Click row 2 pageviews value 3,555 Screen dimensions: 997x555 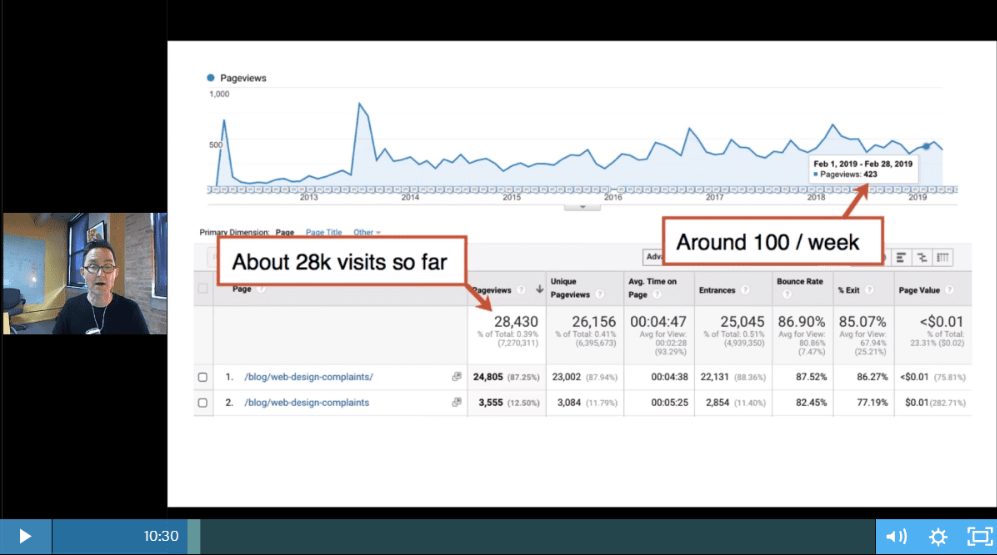point(490,402)
